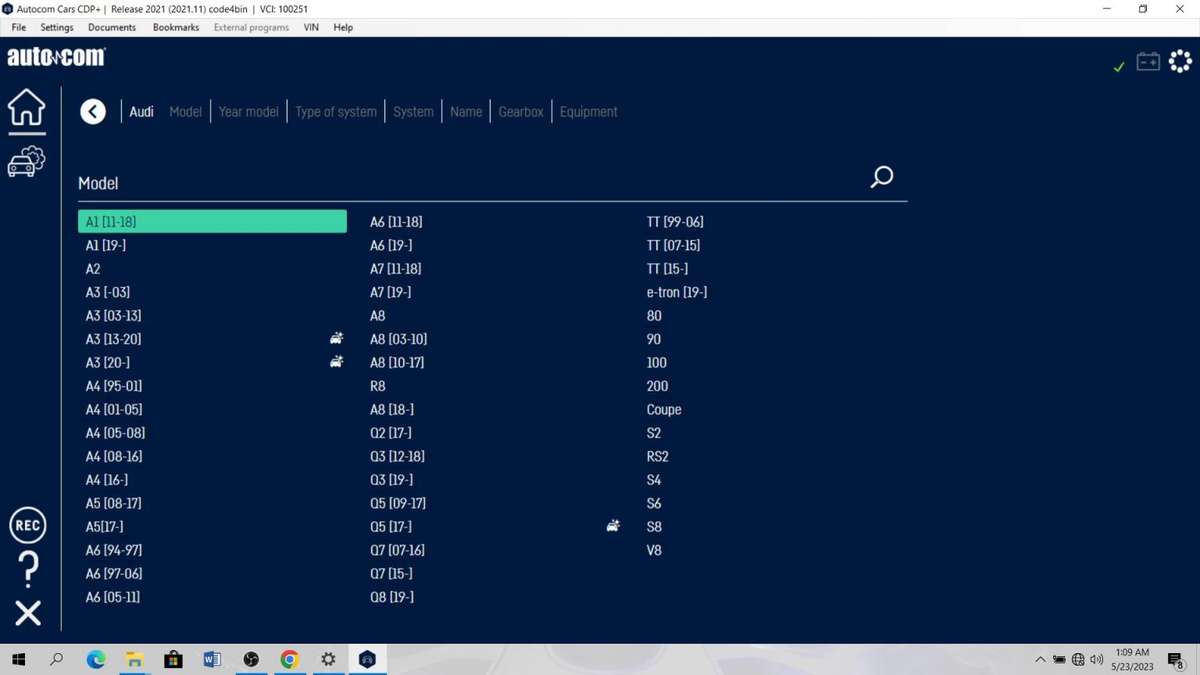
Task: Launch Google Chrome from taskbar
Action: pyautogui.click(x=289, y=659)
